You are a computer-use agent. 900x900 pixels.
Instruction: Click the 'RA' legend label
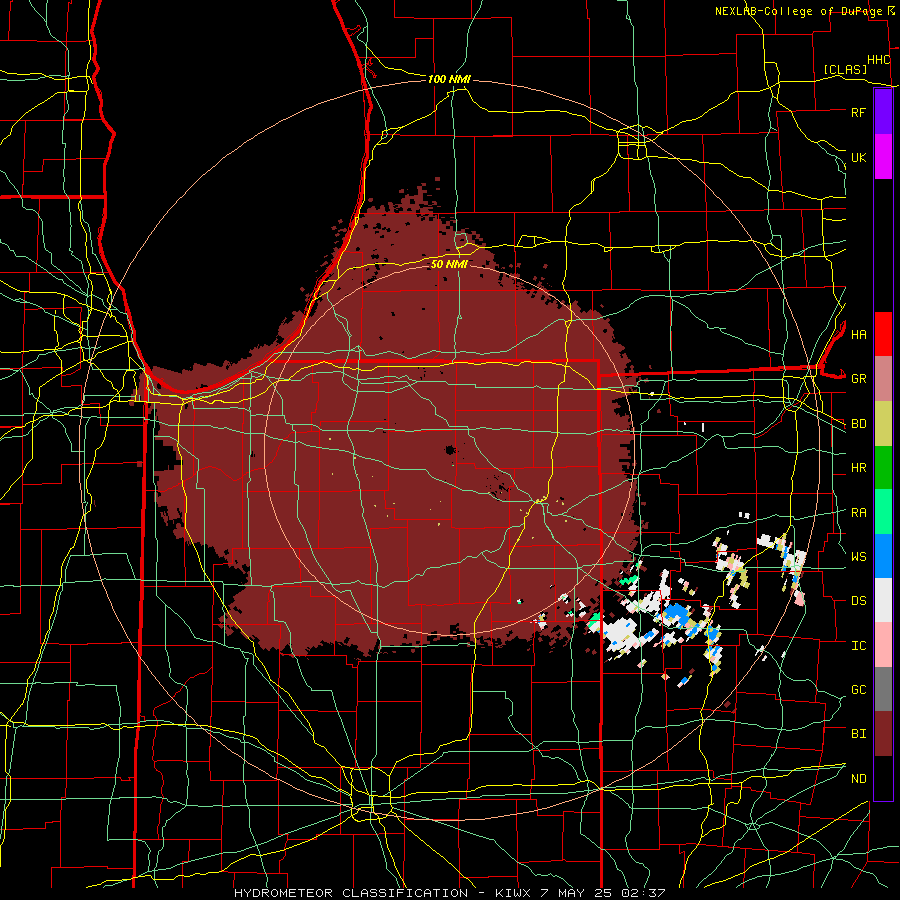[858, 513]
